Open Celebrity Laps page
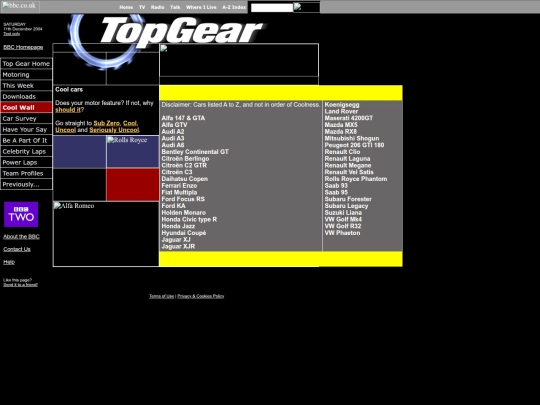540x405 pixels. click(26, 152)
